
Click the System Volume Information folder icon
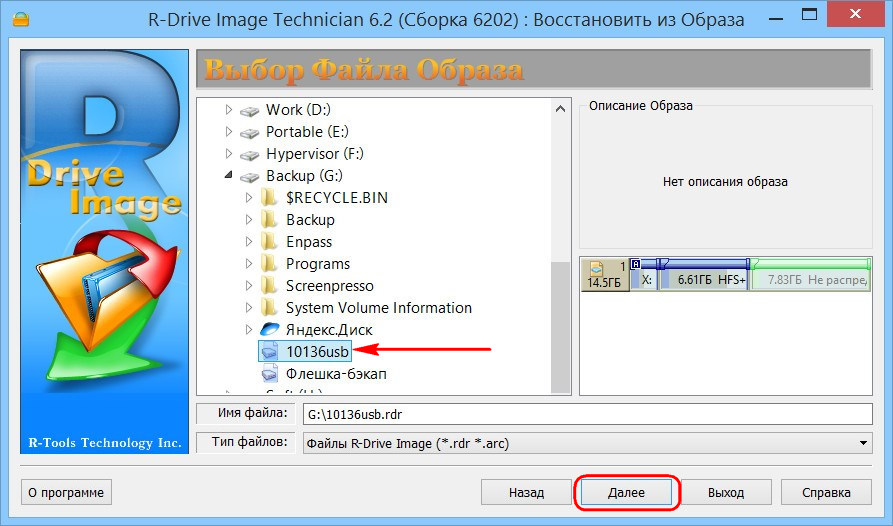tap(269, 308)
